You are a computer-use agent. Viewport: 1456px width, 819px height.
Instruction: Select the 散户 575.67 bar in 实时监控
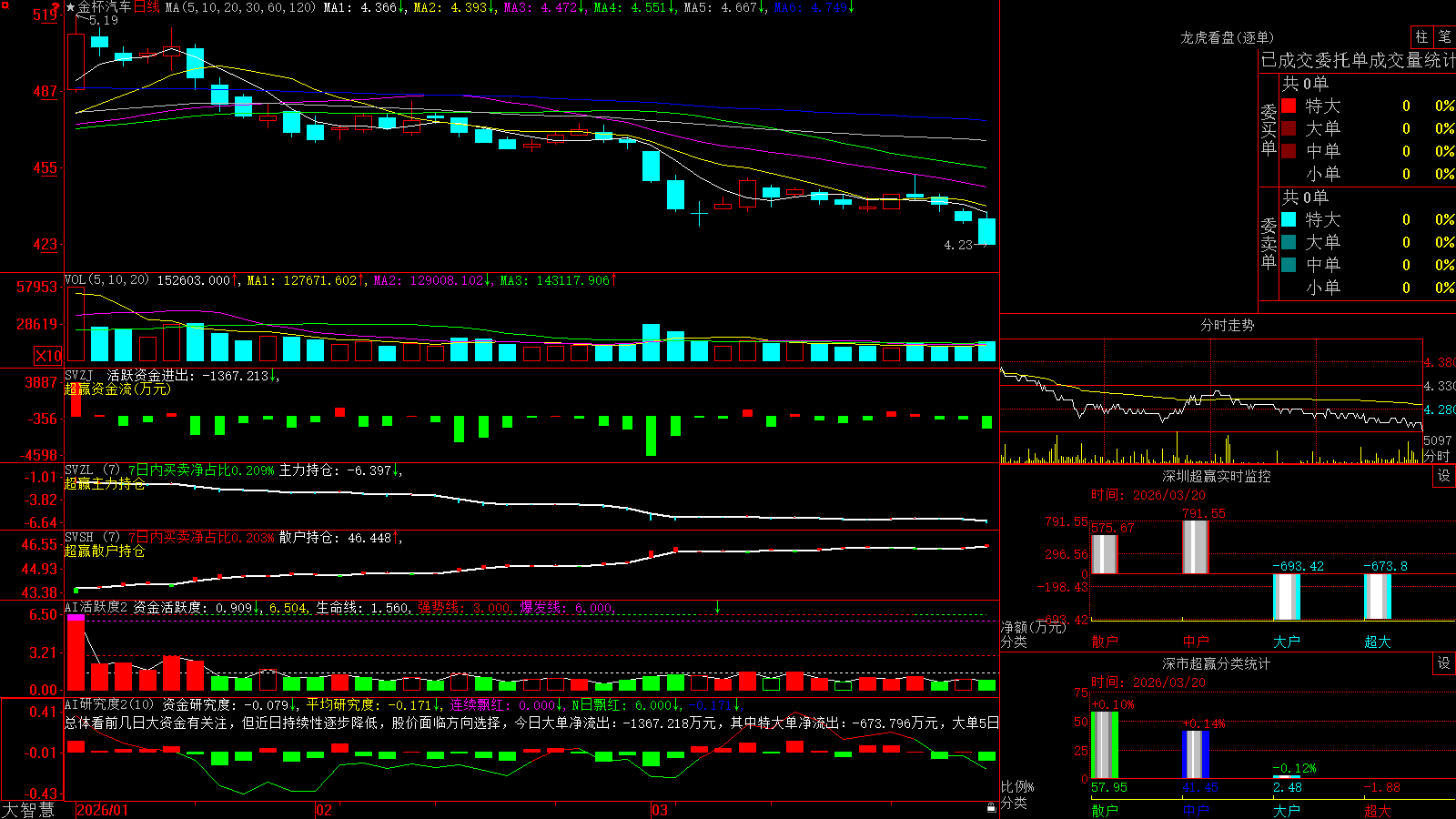1104,553
